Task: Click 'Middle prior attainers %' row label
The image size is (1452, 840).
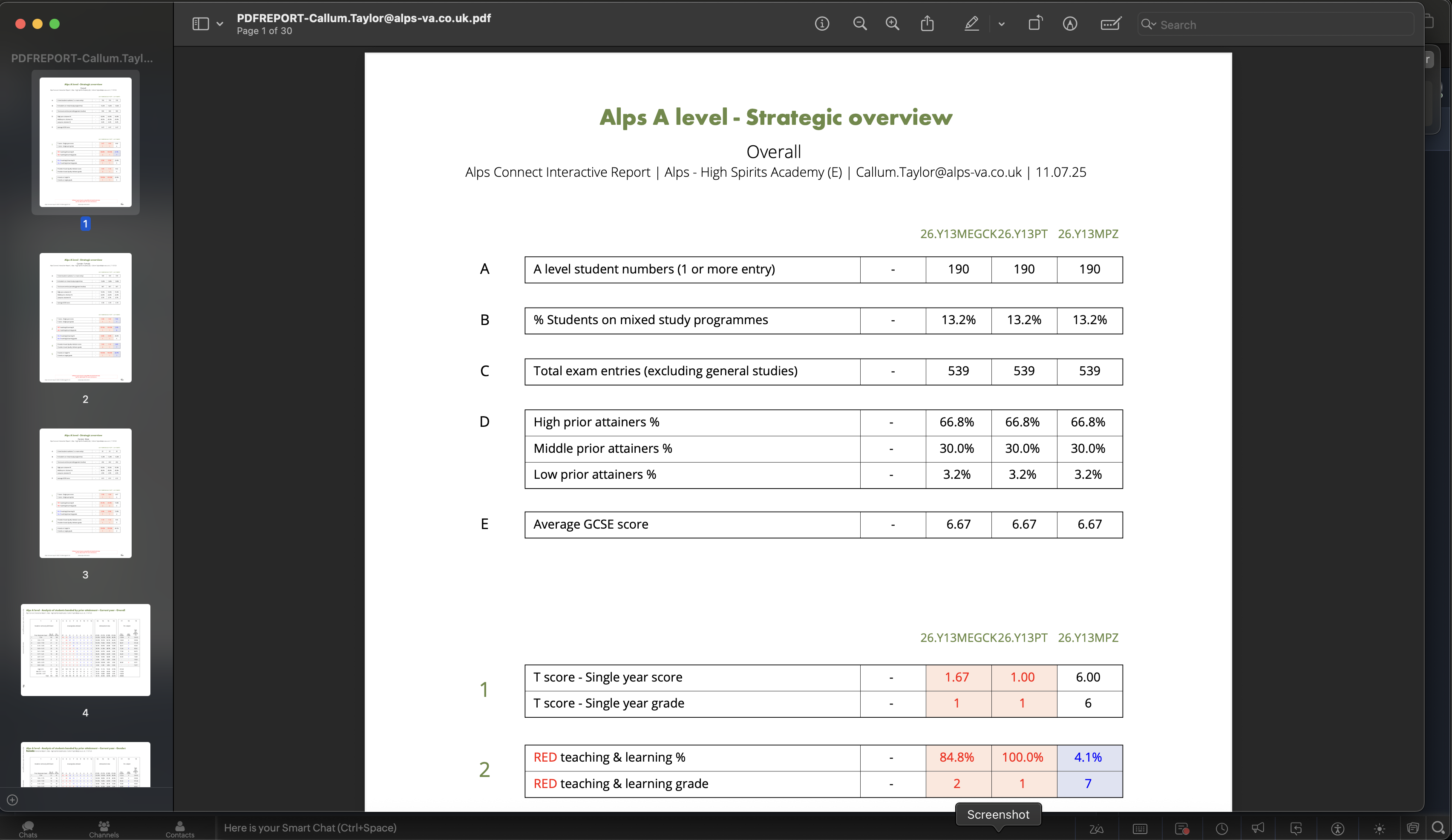Action: click(x=603, y=449)
